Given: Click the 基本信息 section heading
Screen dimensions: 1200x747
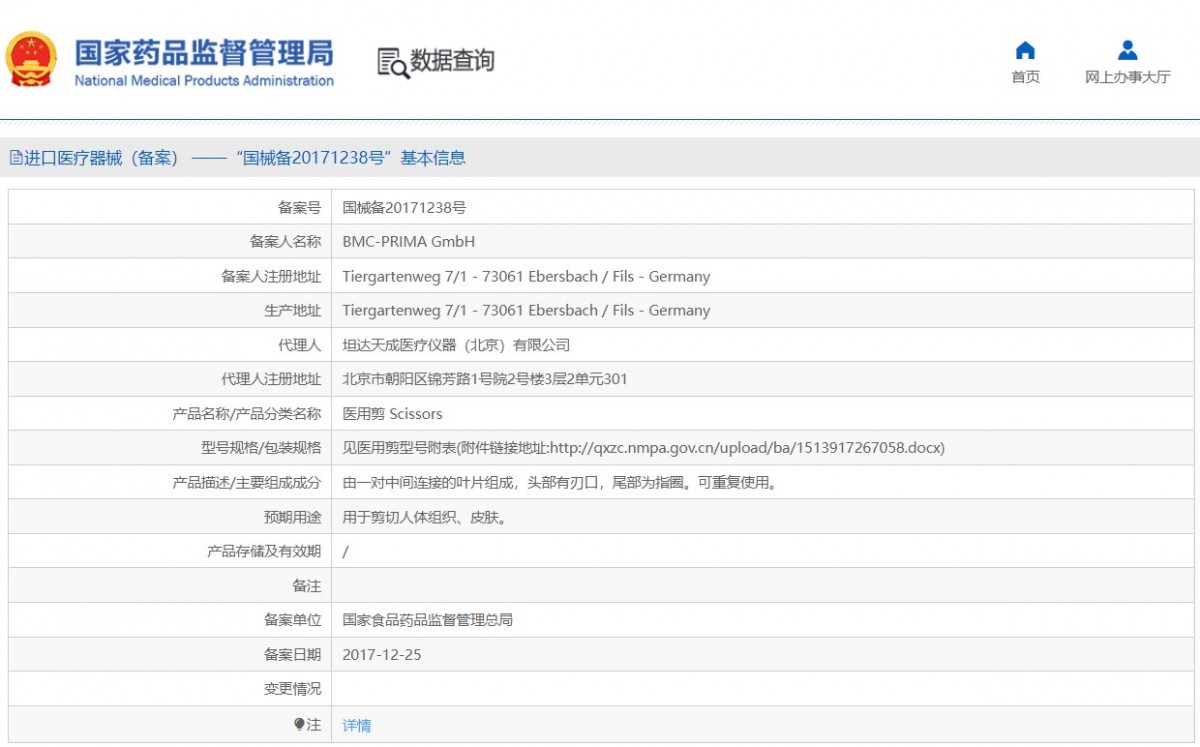Looking at the screenshot, I should 433,157.
